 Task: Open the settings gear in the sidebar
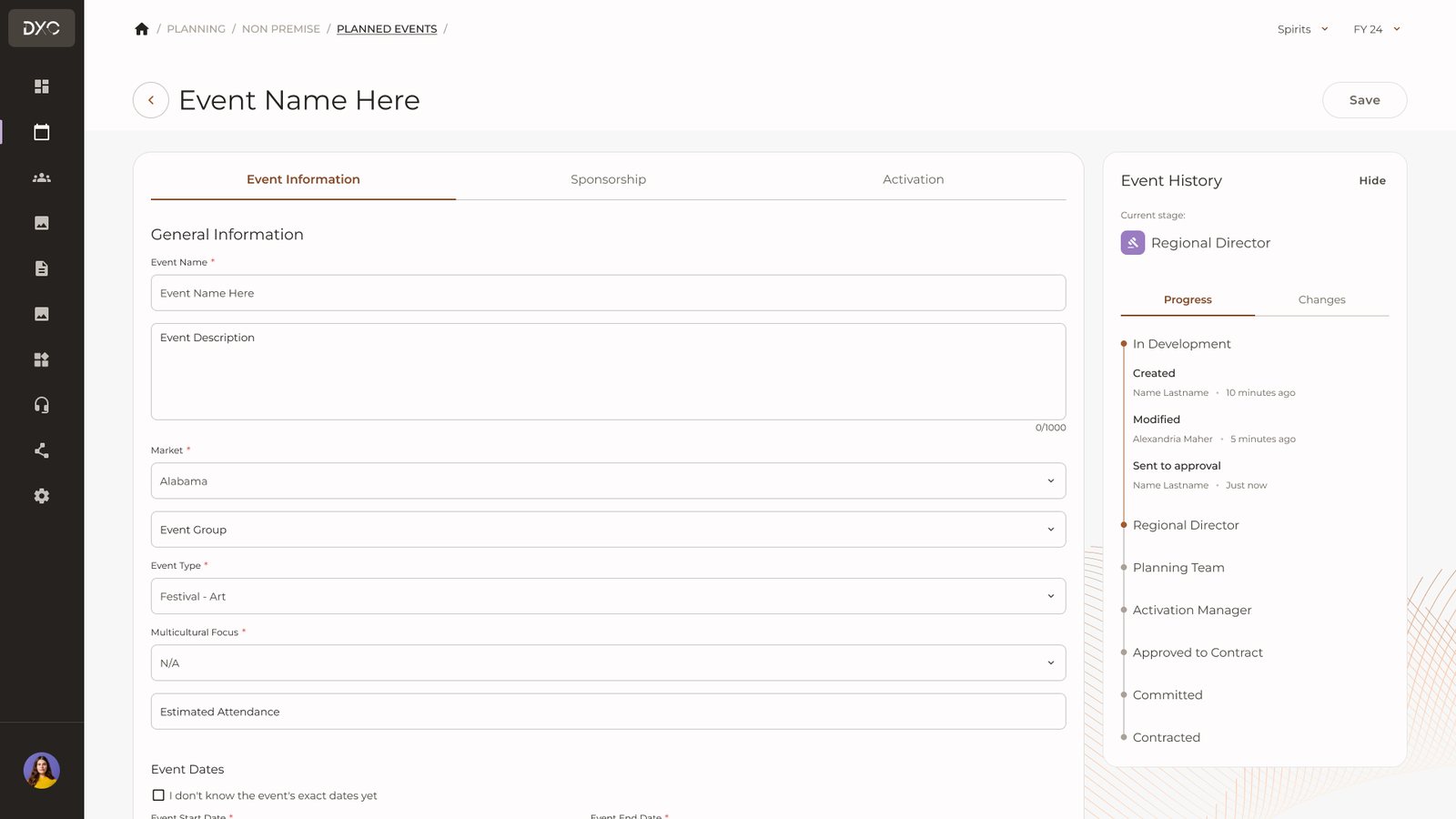click(42, 496)
